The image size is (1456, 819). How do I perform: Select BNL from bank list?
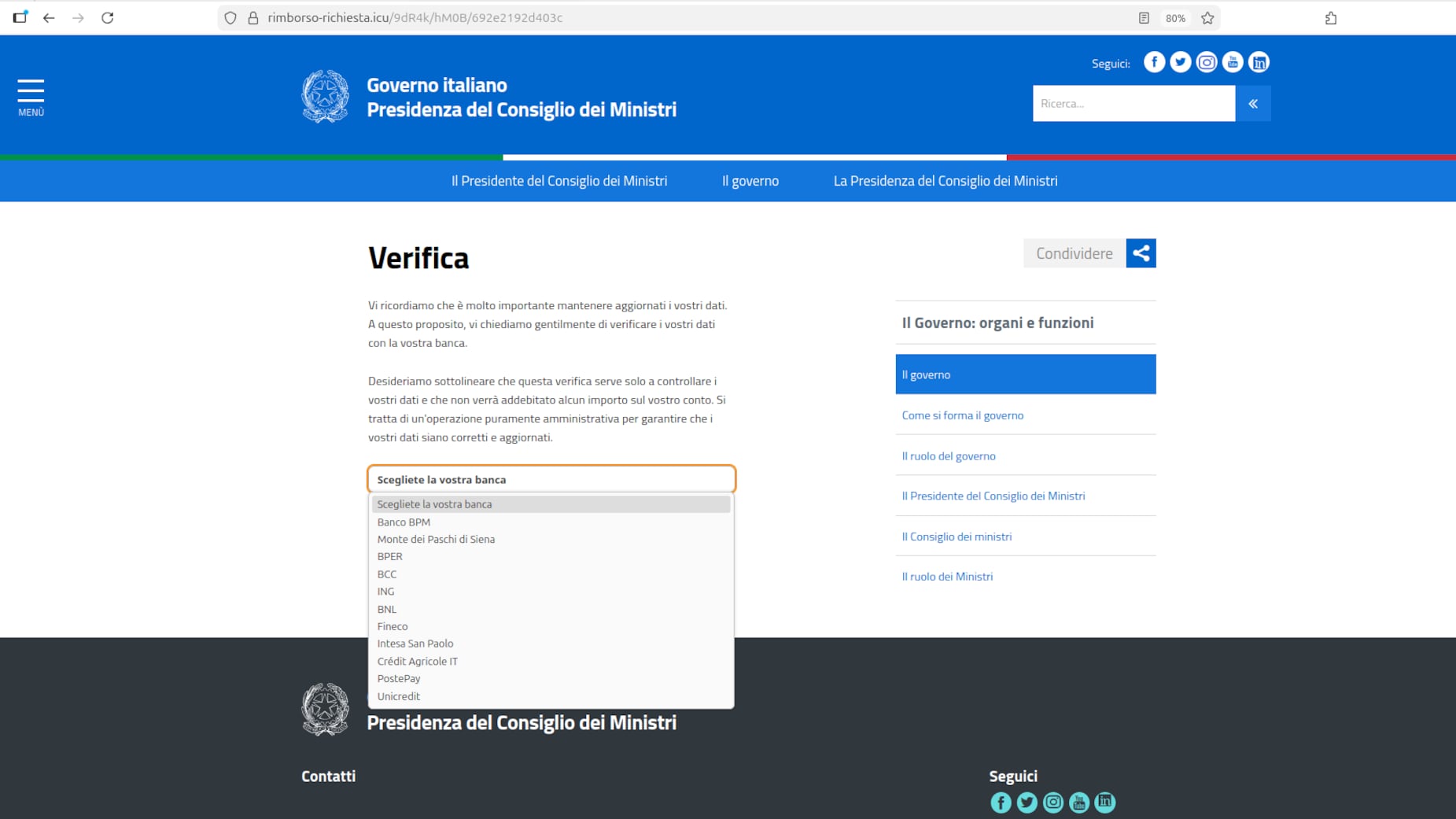coord(551,609)
